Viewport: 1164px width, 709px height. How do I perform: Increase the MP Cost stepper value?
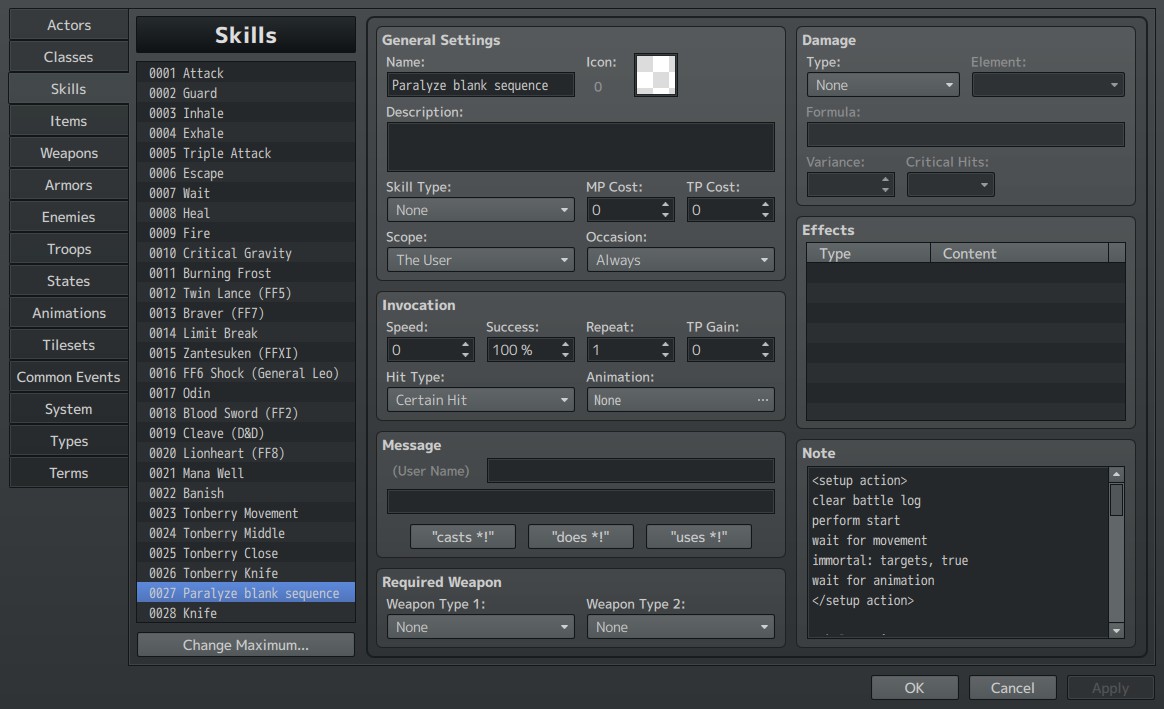pos(665,204)
